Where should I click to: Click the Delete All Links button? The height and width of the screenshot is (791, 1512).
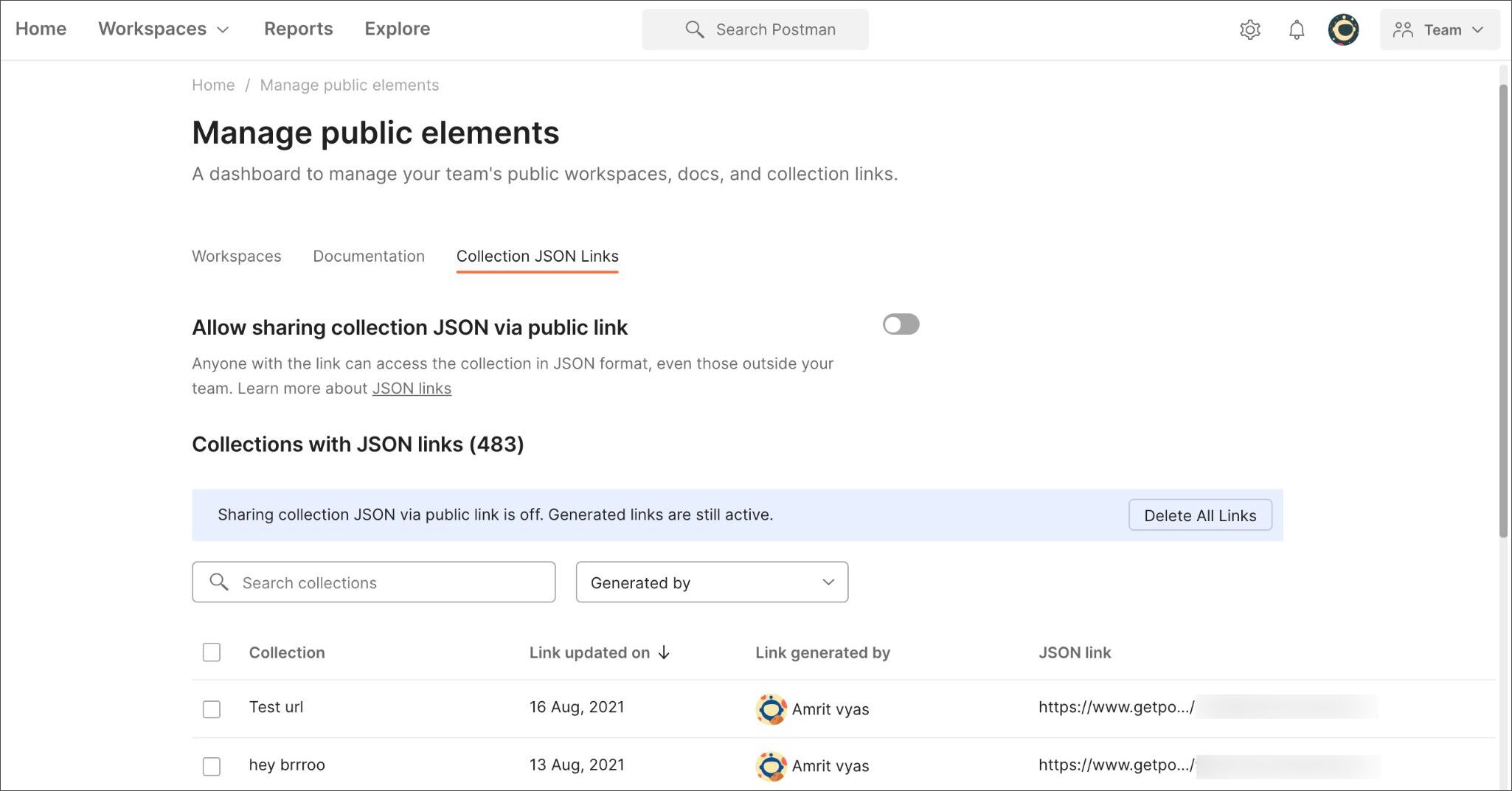[1200, 515]
